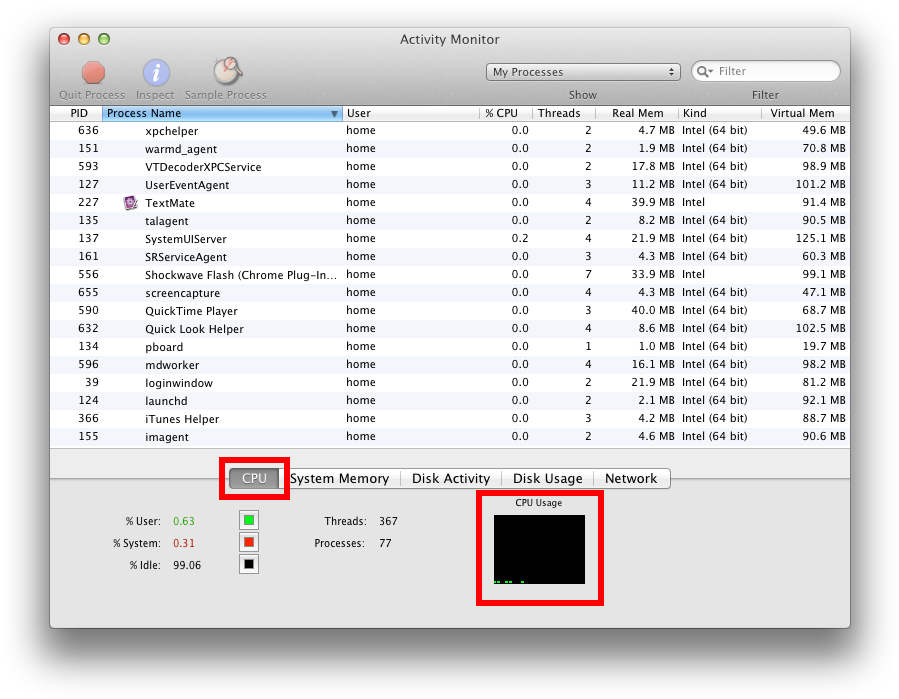This screenshot has height=699, width=899.
Task: Select the Network tab
Action: pos(631,478)
